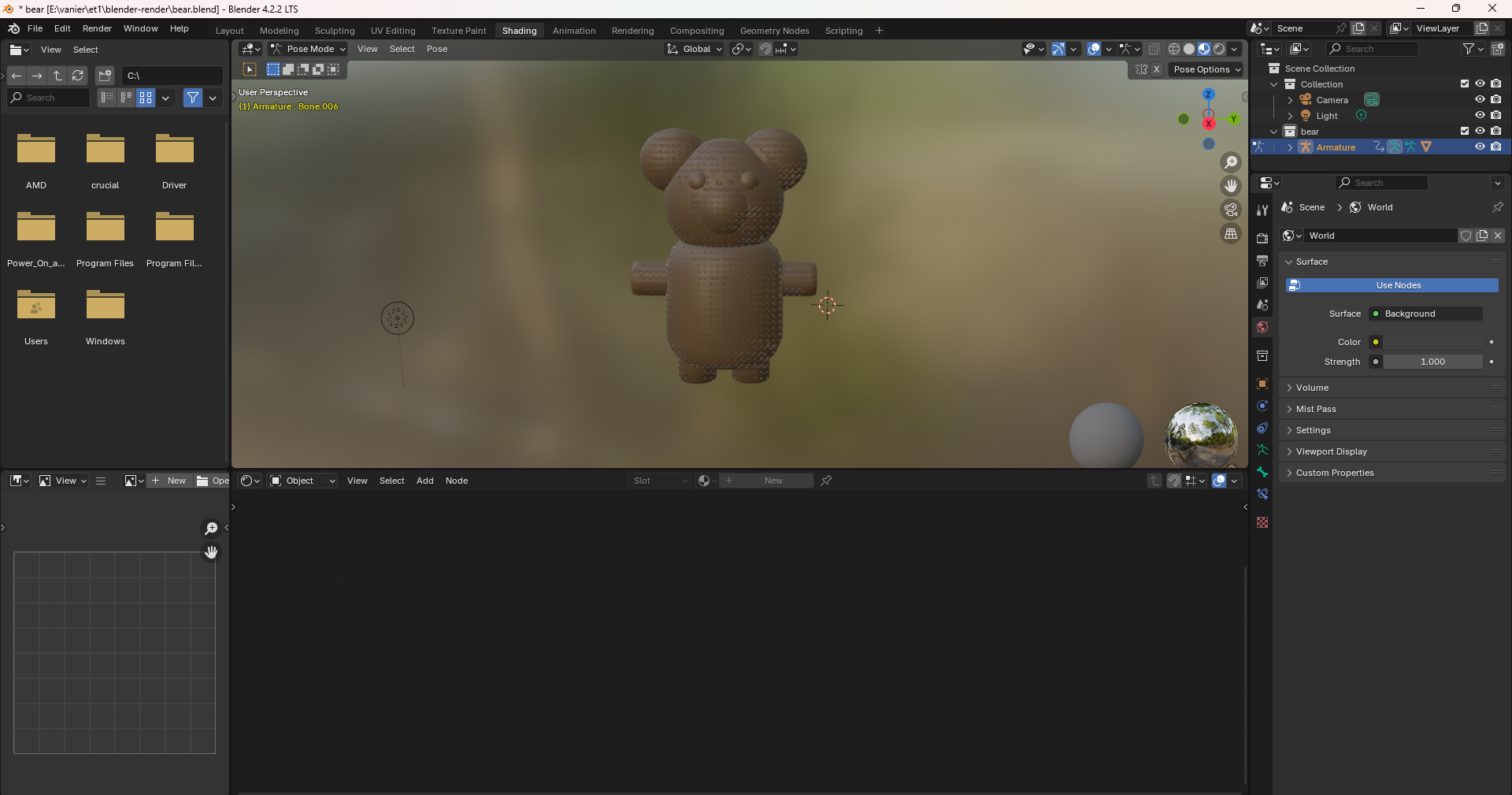Expand the Volume panel

click(1313, 388)
